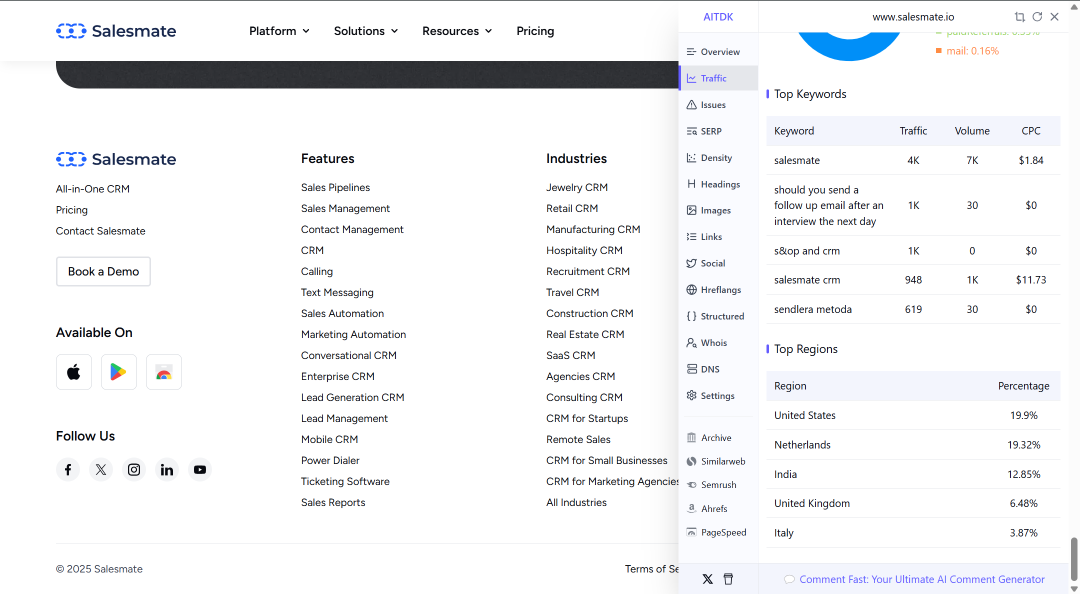Open the Similarweb external tool link
This screenshot has height=594, width=1080.
[x=718, y=461]
